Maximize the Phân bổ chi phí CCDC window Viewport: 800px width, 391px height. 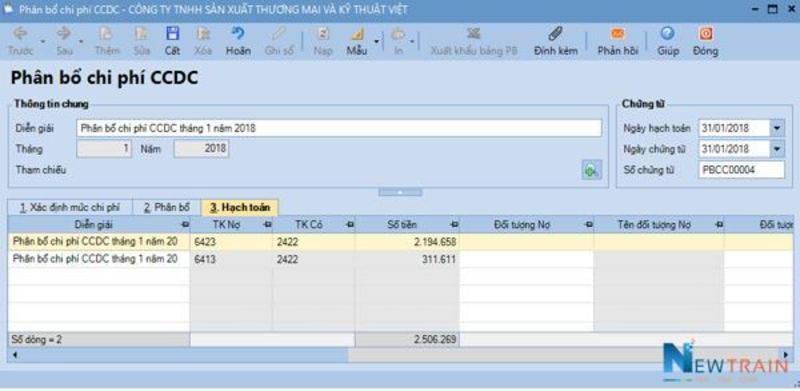(x=772, y=9)
